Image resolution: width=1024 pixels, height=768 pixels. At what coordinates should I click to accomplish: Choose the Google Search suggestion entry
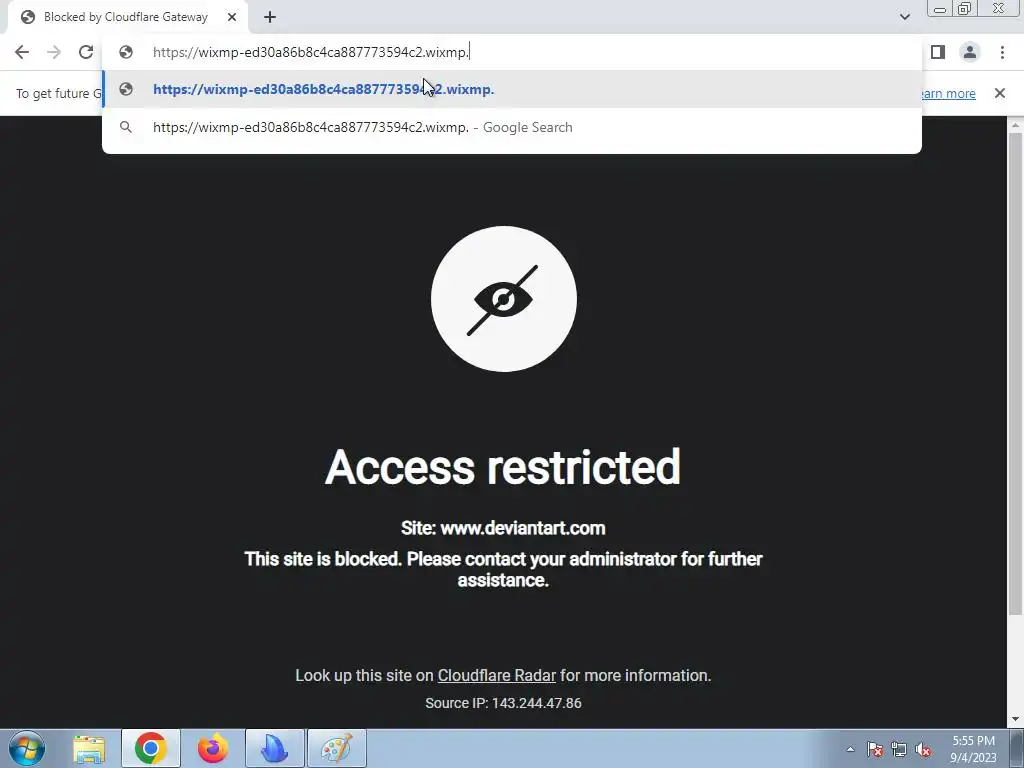[x=512, y=127]
